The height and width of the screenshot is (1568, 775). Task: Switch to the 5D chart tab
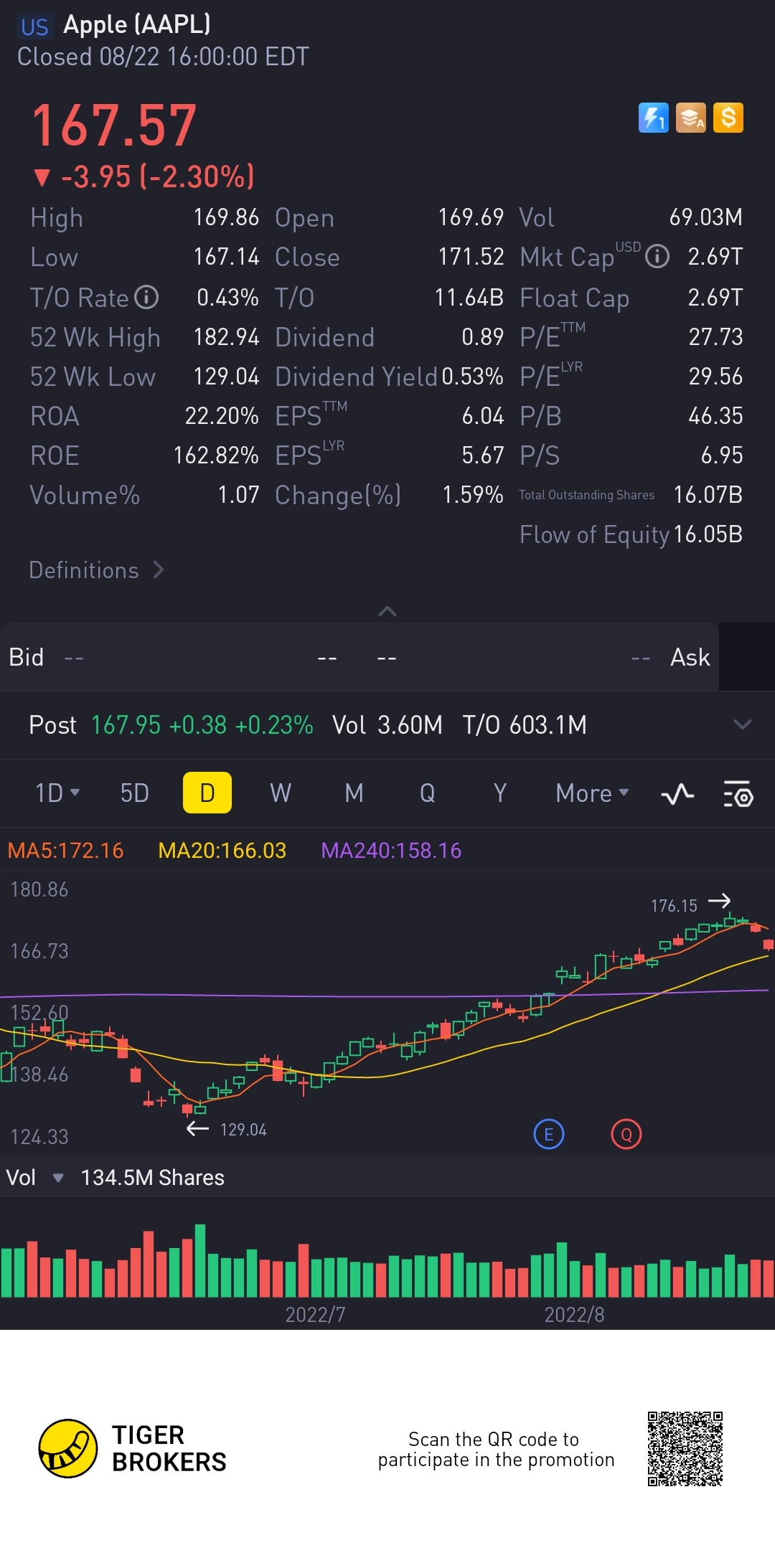tap(135, 793)
